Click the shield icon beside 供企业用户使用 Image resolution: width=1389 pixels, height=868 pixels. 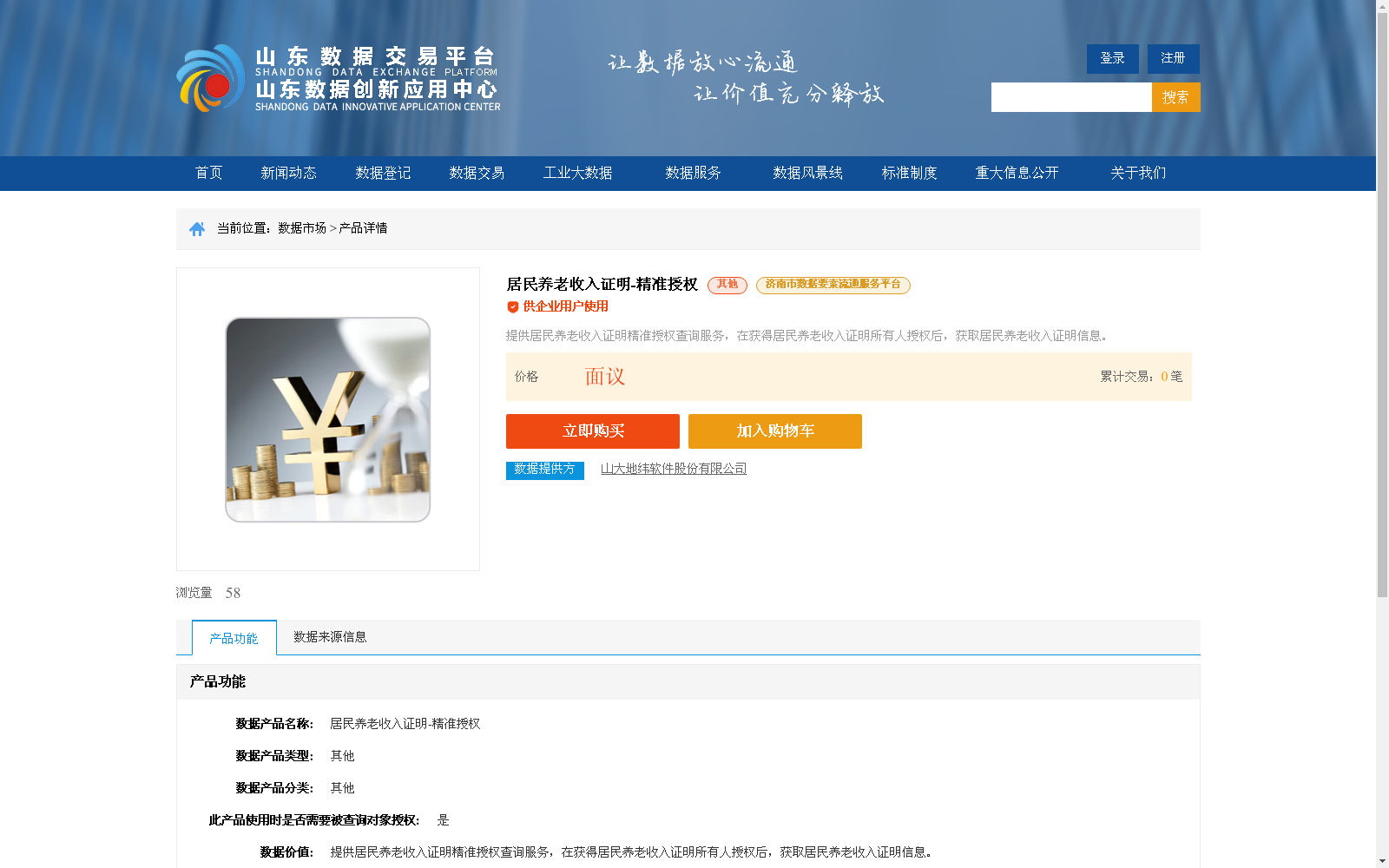[x=513, y=306]
